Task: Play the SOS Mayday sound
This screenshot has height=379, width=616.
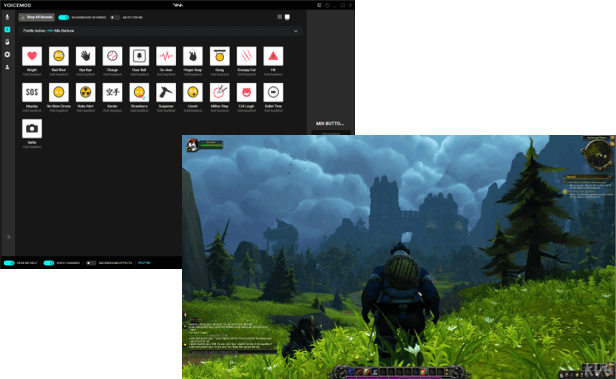Action: (x=32, y=92)
